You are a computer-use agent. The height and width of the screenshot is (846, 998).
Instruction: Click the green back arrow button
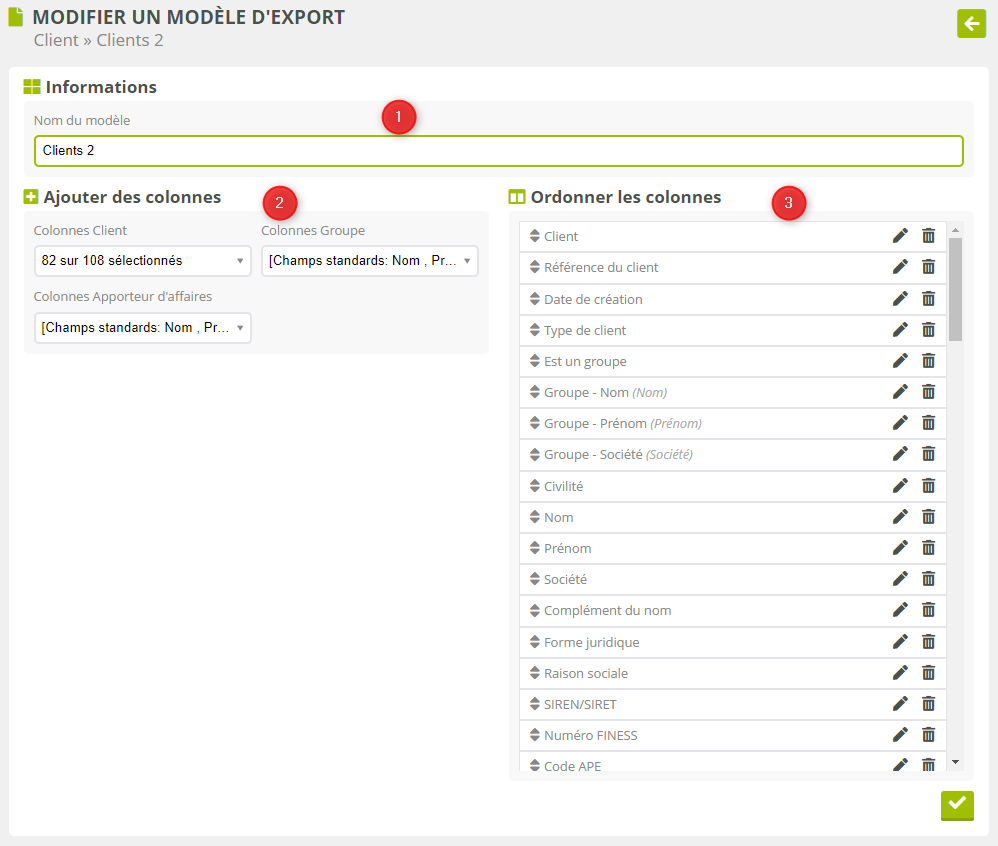[971, 24]
